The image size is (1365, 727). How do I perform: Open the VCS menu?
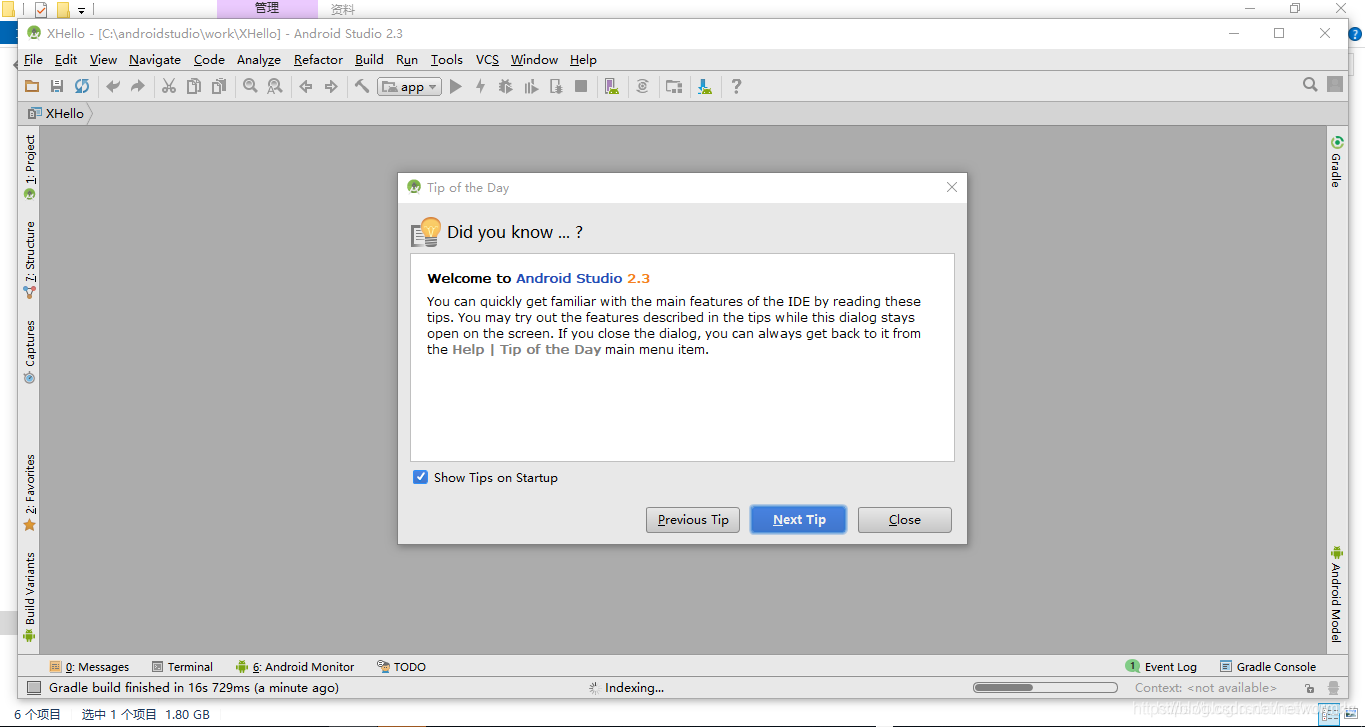click(487, 60)
